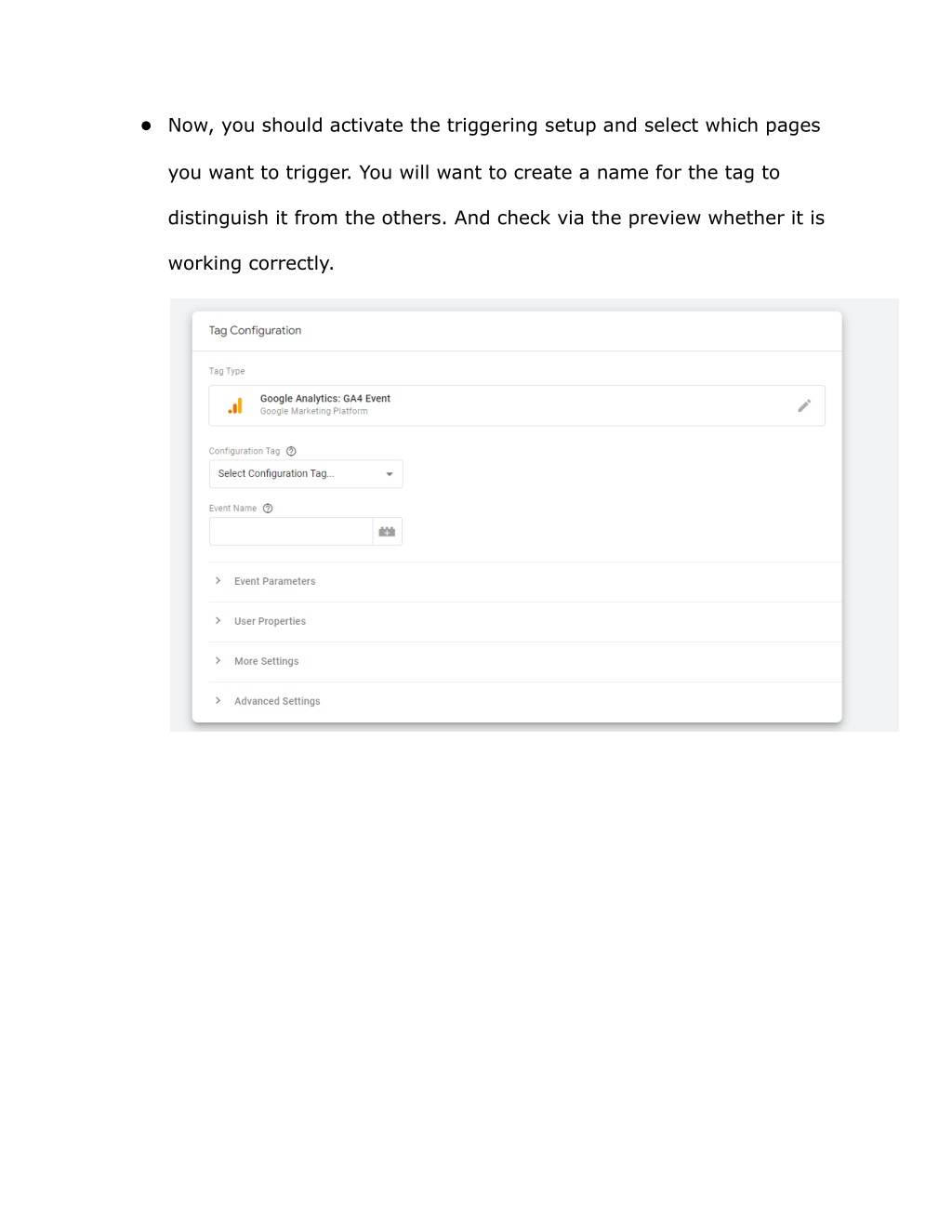Expand the Event Parameters section
Screen dimensions: 952x1232
(x=525, y=581)
